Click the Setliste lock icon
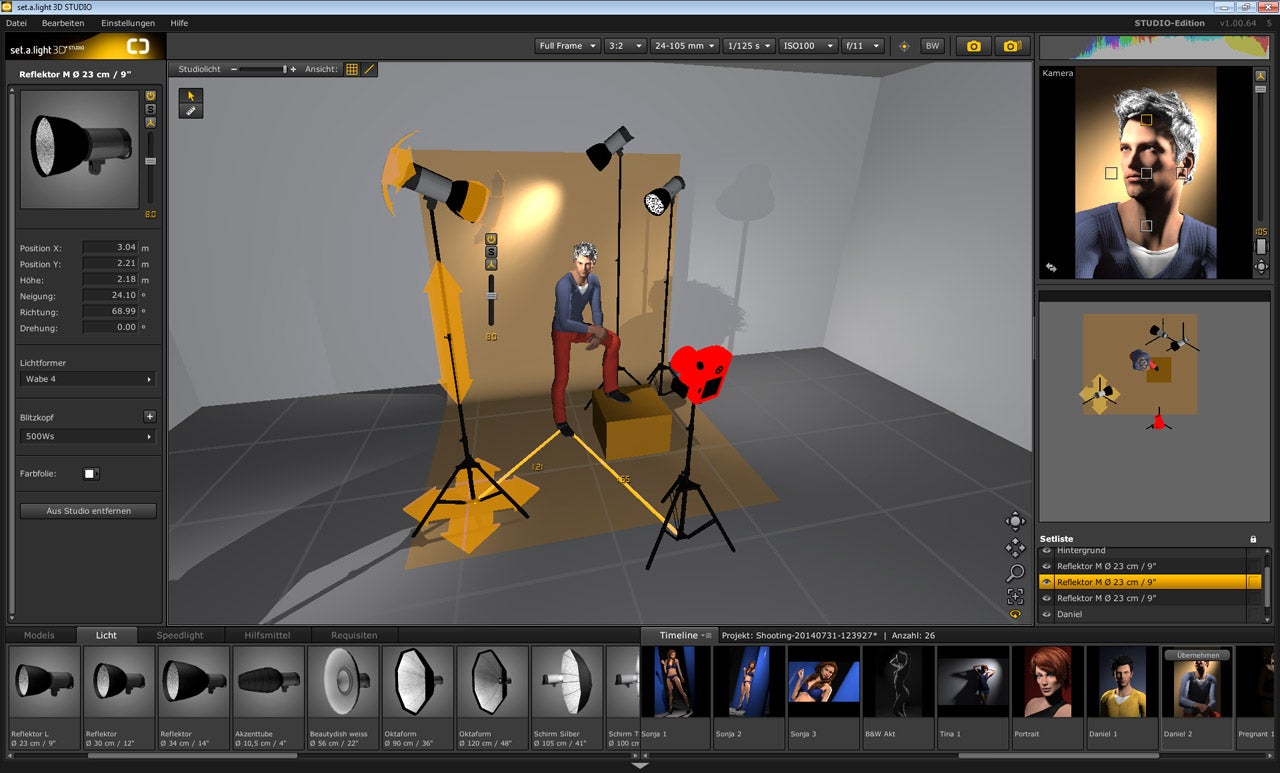This screenshot has height=773, width=1280. [1253, 539]
